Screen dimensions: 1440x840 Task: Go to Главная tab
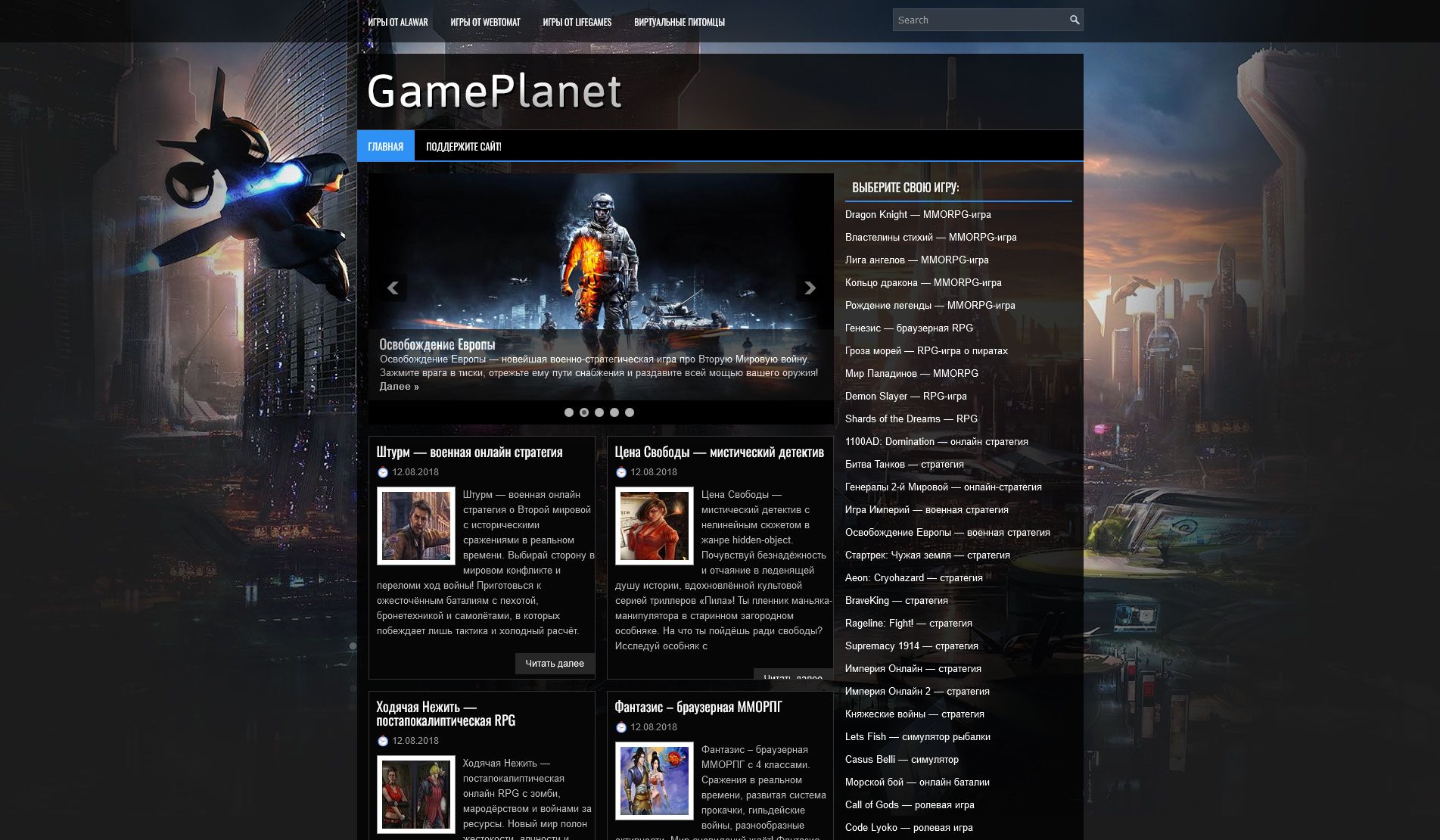pyautogui.click(x=386, y=146)
